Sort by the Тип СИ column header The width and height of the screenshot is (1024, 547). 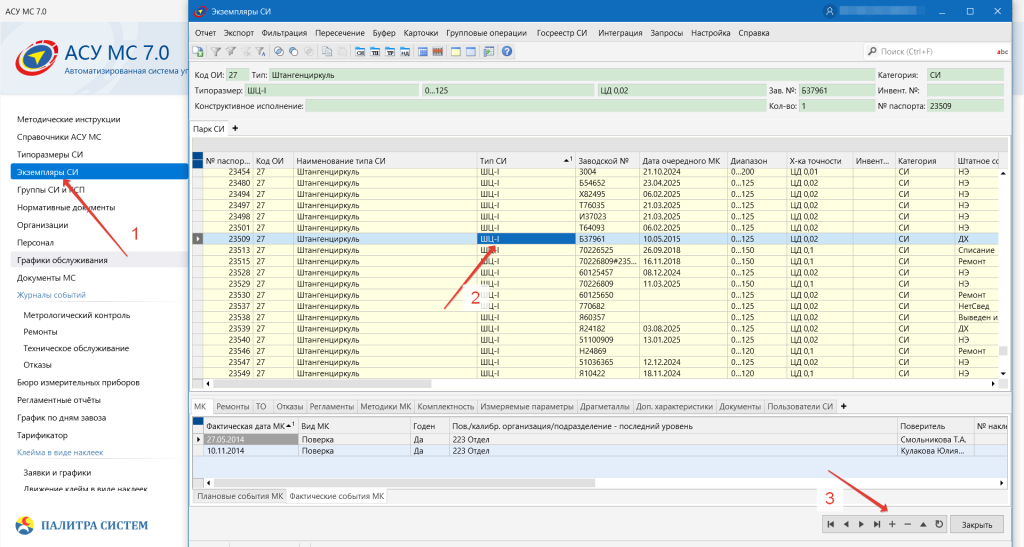pos(526,161)
